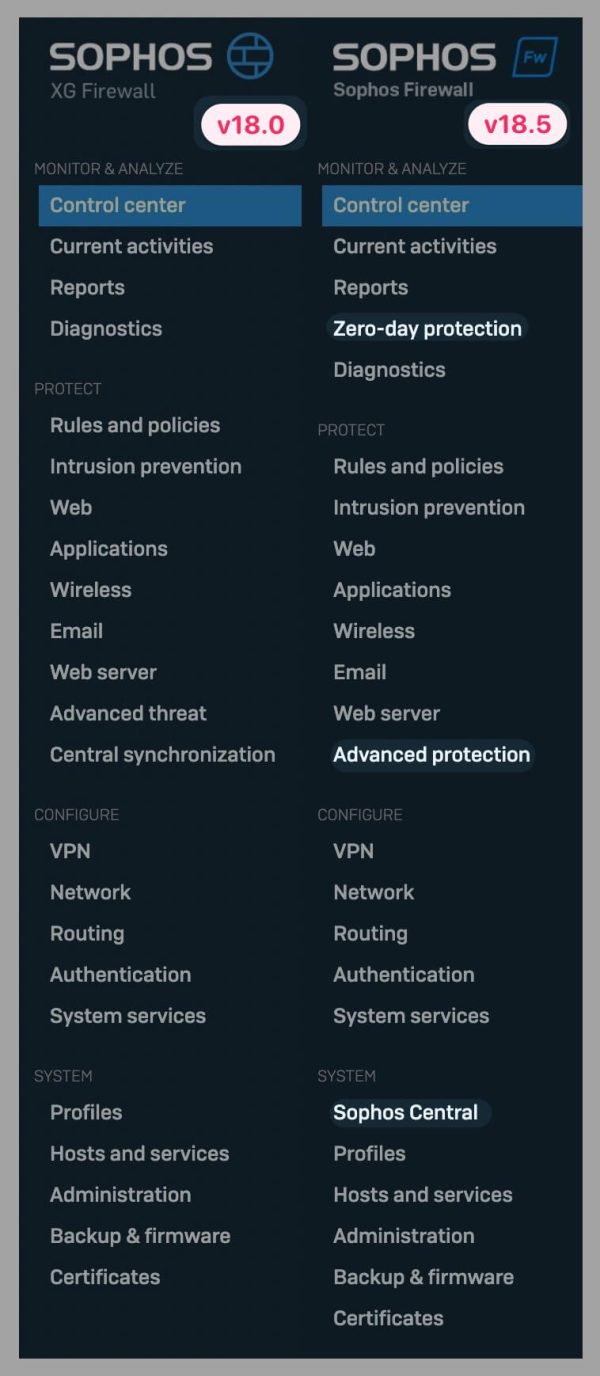Open Zero-day protection in the v18.5 menu
The image size is (600, 1376).
point(427,328)
